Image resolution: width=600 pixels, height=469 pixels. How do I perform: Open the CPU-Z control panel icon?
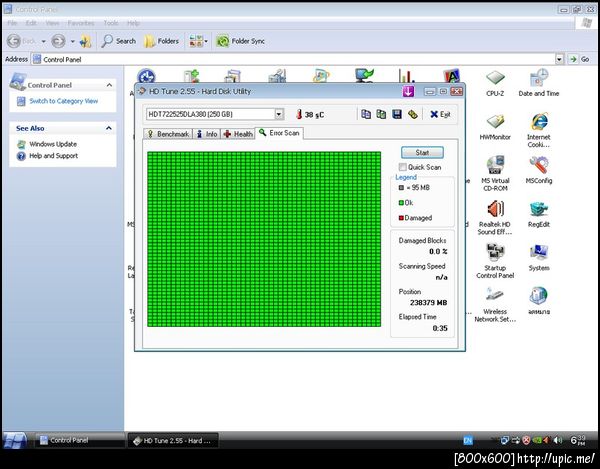(495, 83)
